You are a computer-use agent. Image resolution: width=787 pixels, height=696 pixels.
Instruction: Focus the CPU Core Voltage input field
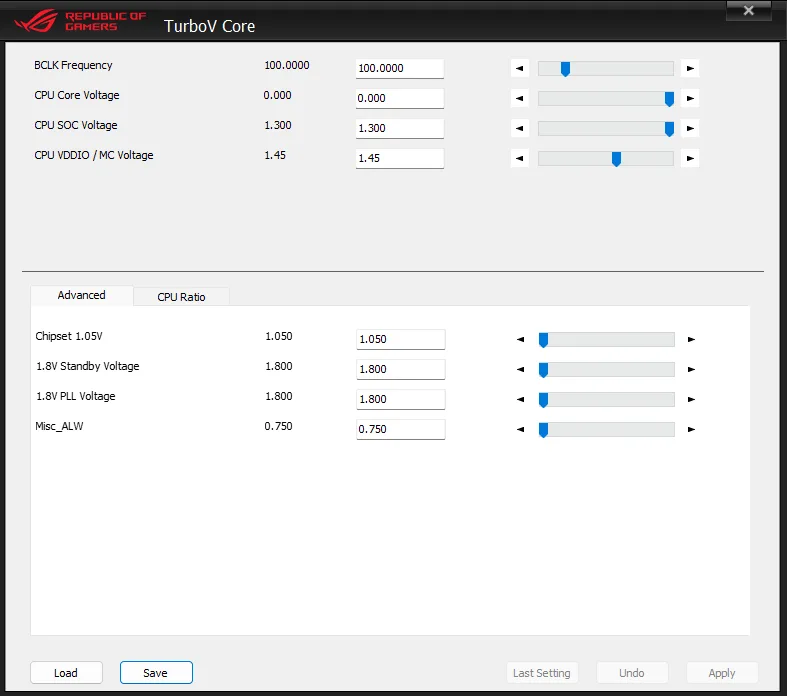[x=400, y=98]
